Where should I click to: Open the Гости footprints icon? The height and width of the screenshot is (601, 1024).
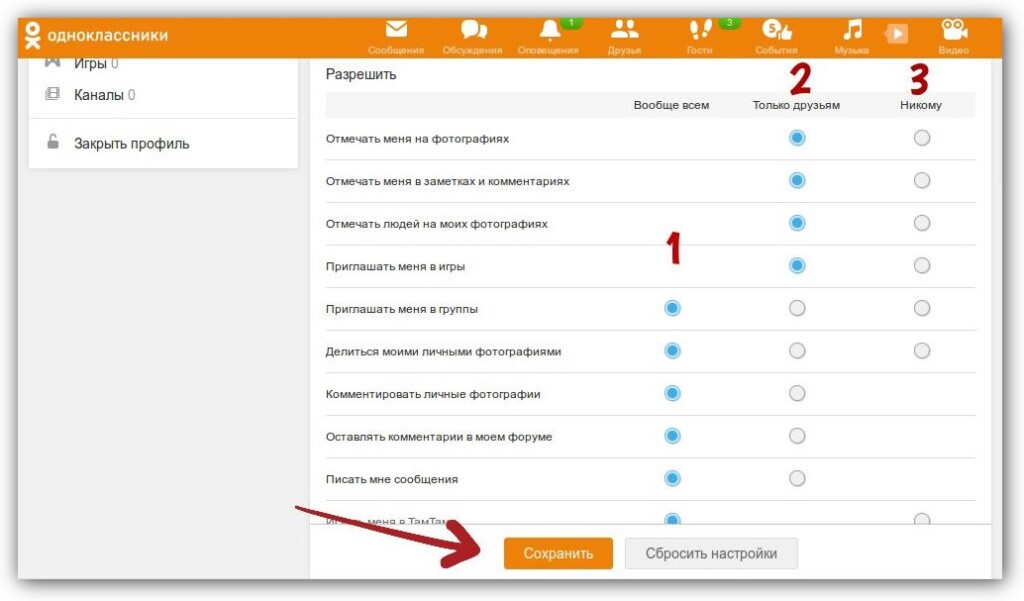pyautogui.click(x=700, y=29)
